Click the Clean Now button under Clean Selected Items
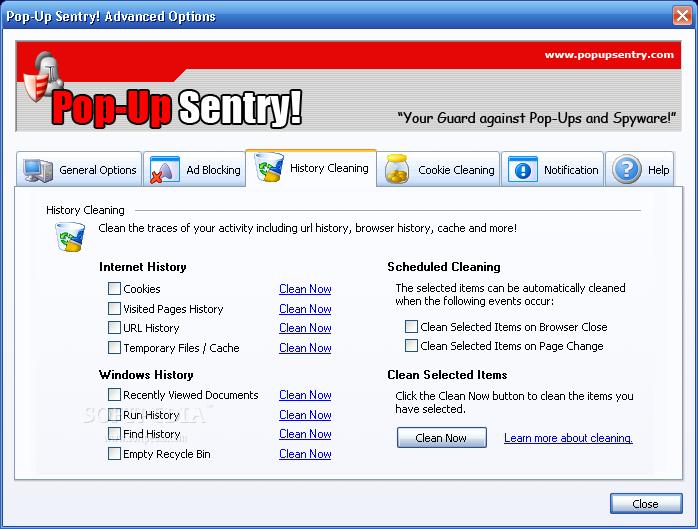The height and width of the screenshot is (529, 698). coord(442,438)
